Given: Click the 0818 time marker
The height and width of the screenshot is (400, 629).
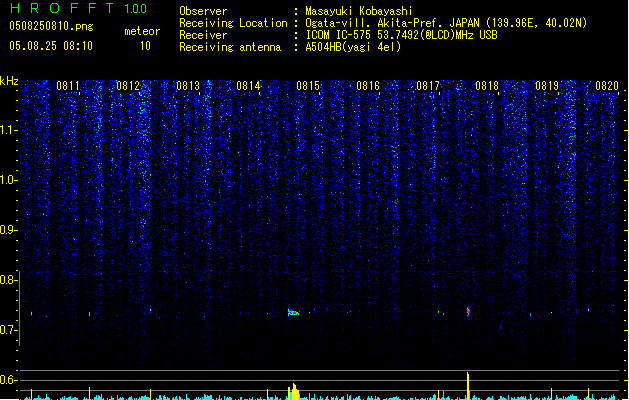Looking at the screenshot, I should (x=487, y=86).
